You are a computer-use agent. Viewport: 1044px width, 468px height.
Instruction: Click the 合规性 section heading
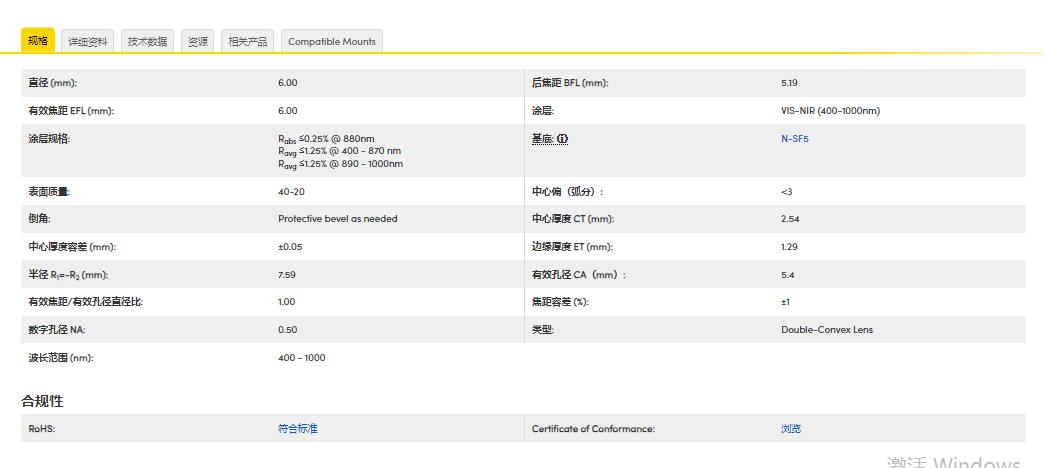pos(42,401)
